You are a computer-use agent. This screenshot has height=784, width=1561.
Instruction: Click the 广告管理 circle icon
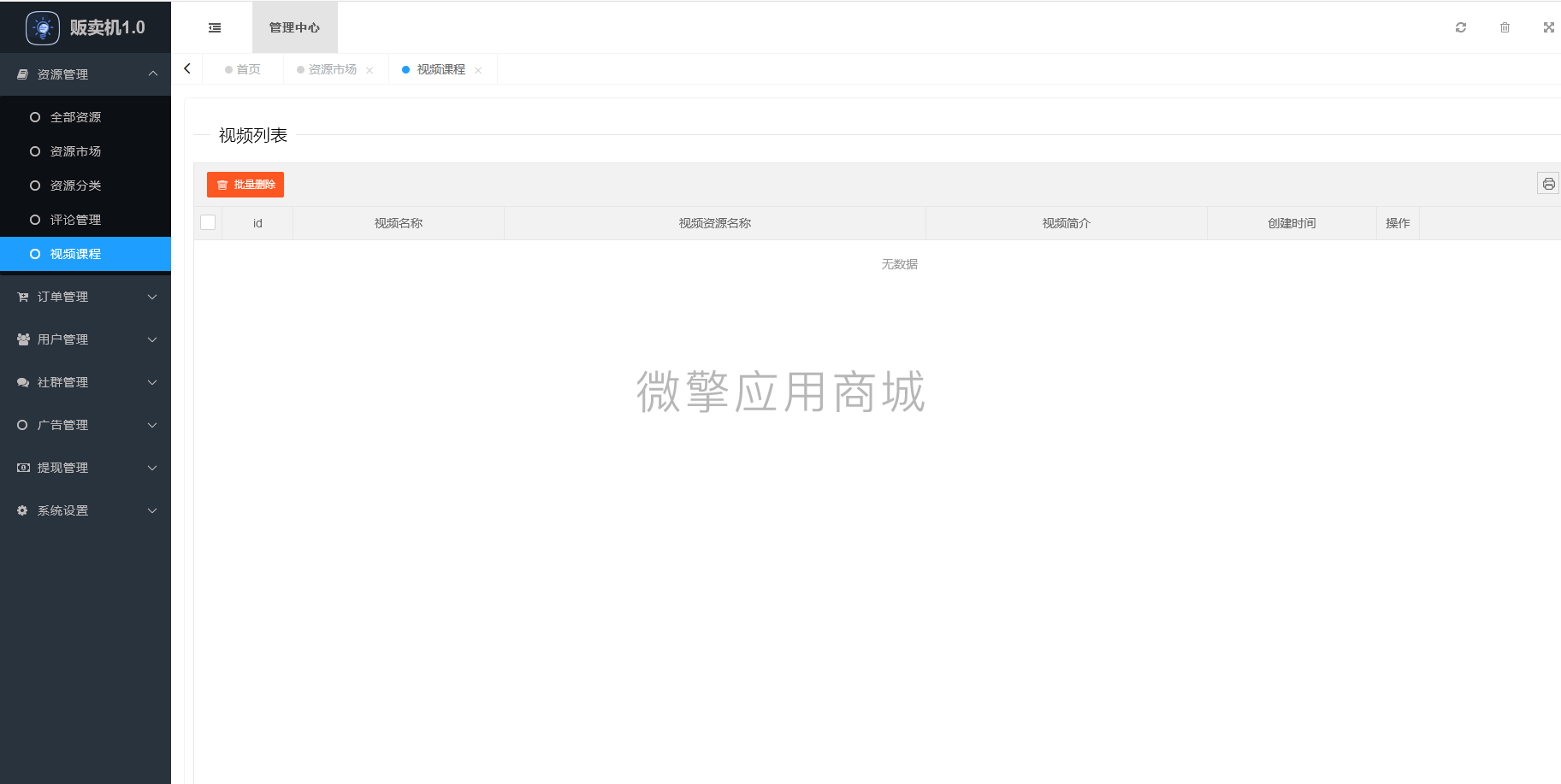22,425
